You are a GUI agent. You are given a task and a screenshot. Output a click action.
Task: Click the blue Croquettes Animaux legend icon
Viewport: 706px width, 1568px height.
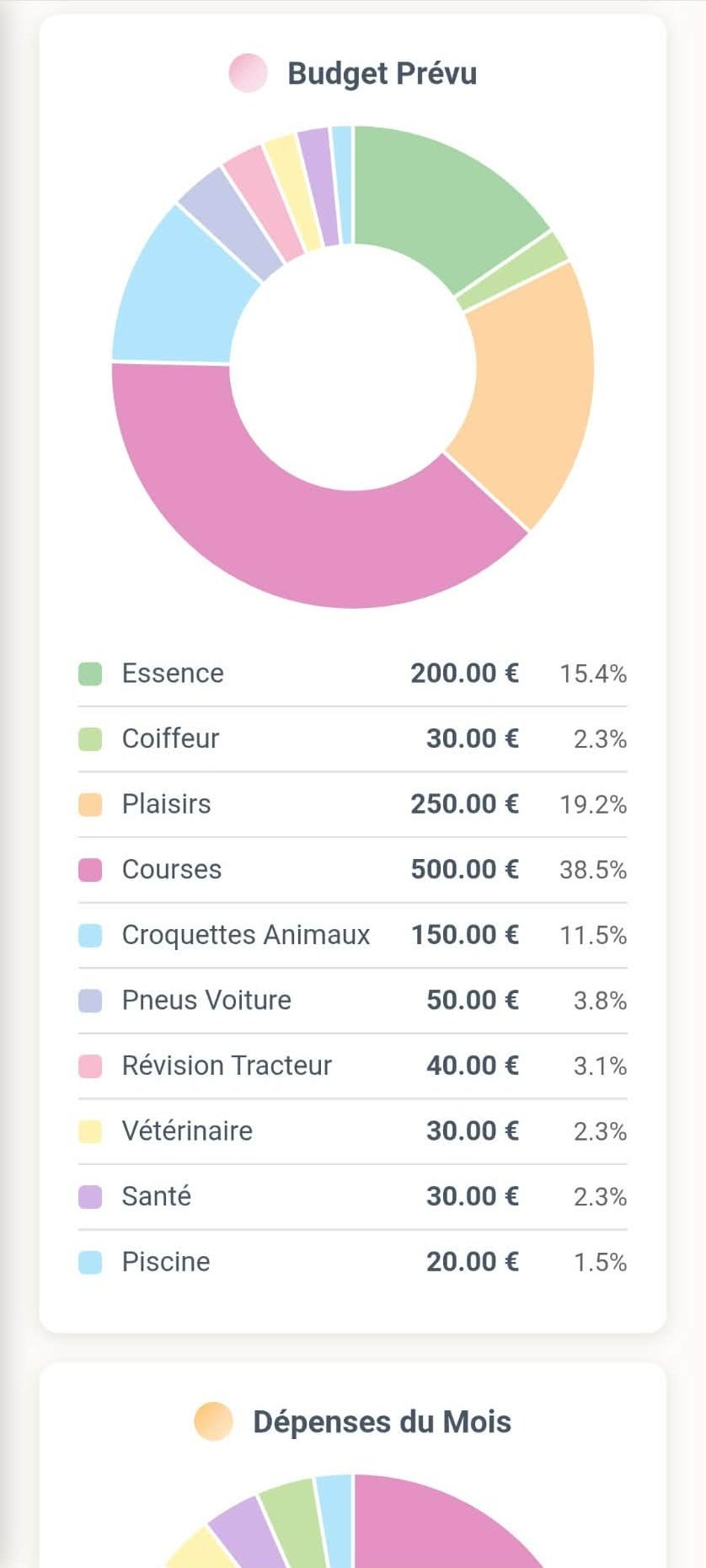90,934
